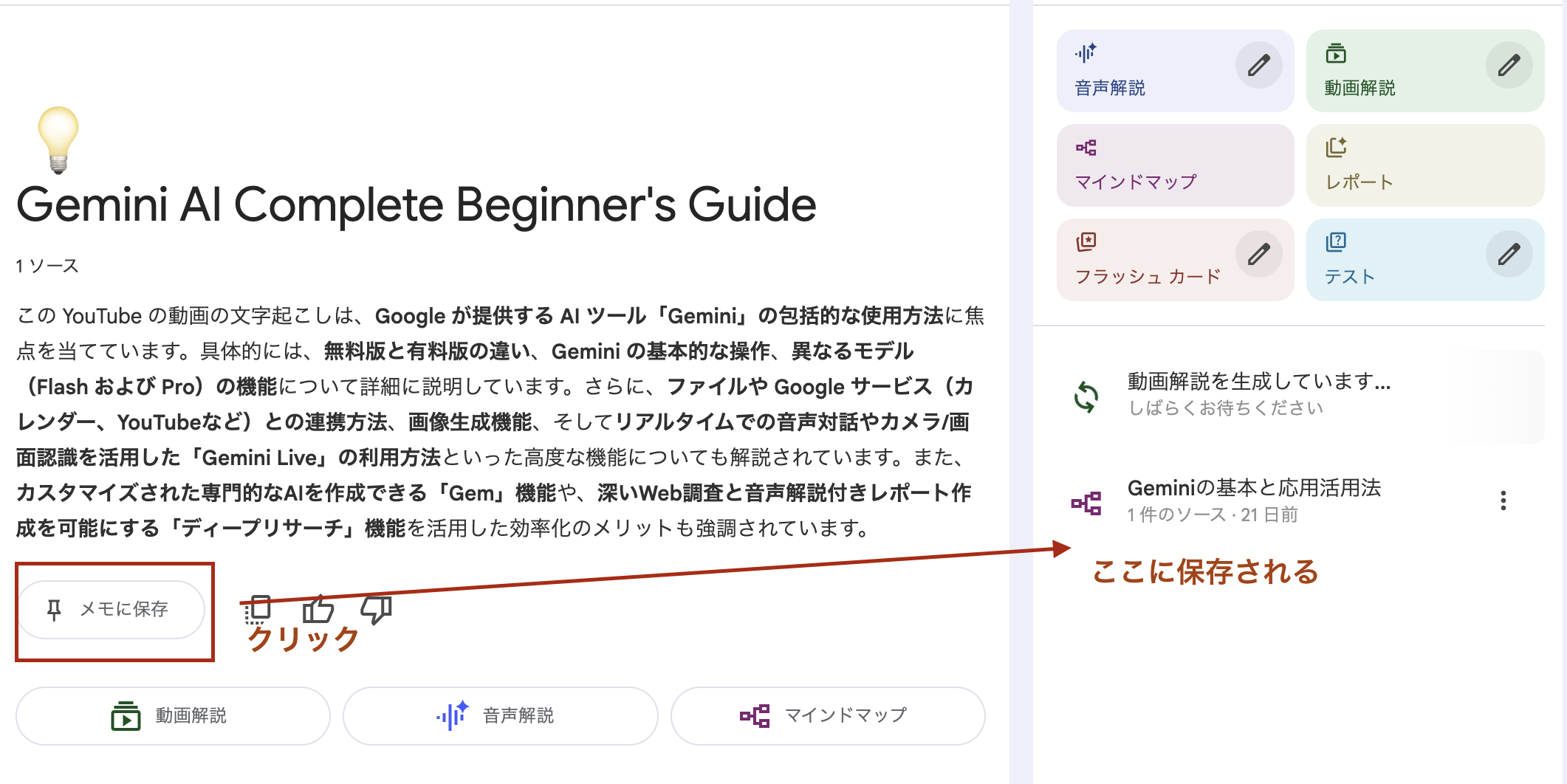The width and height of the screenshot is (1567, 784).
Task: Click the spinning video generation progress indicator
Action: tap(1085, 395)
